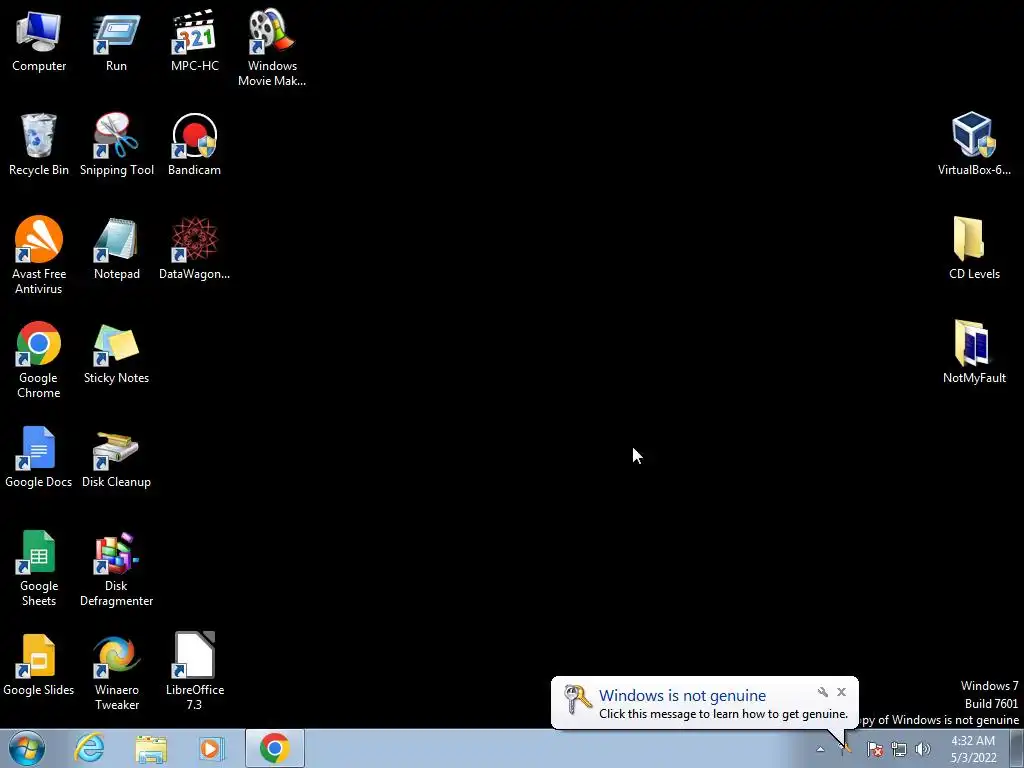Select the NotMyFault folder icon

[x=974, y=353]
